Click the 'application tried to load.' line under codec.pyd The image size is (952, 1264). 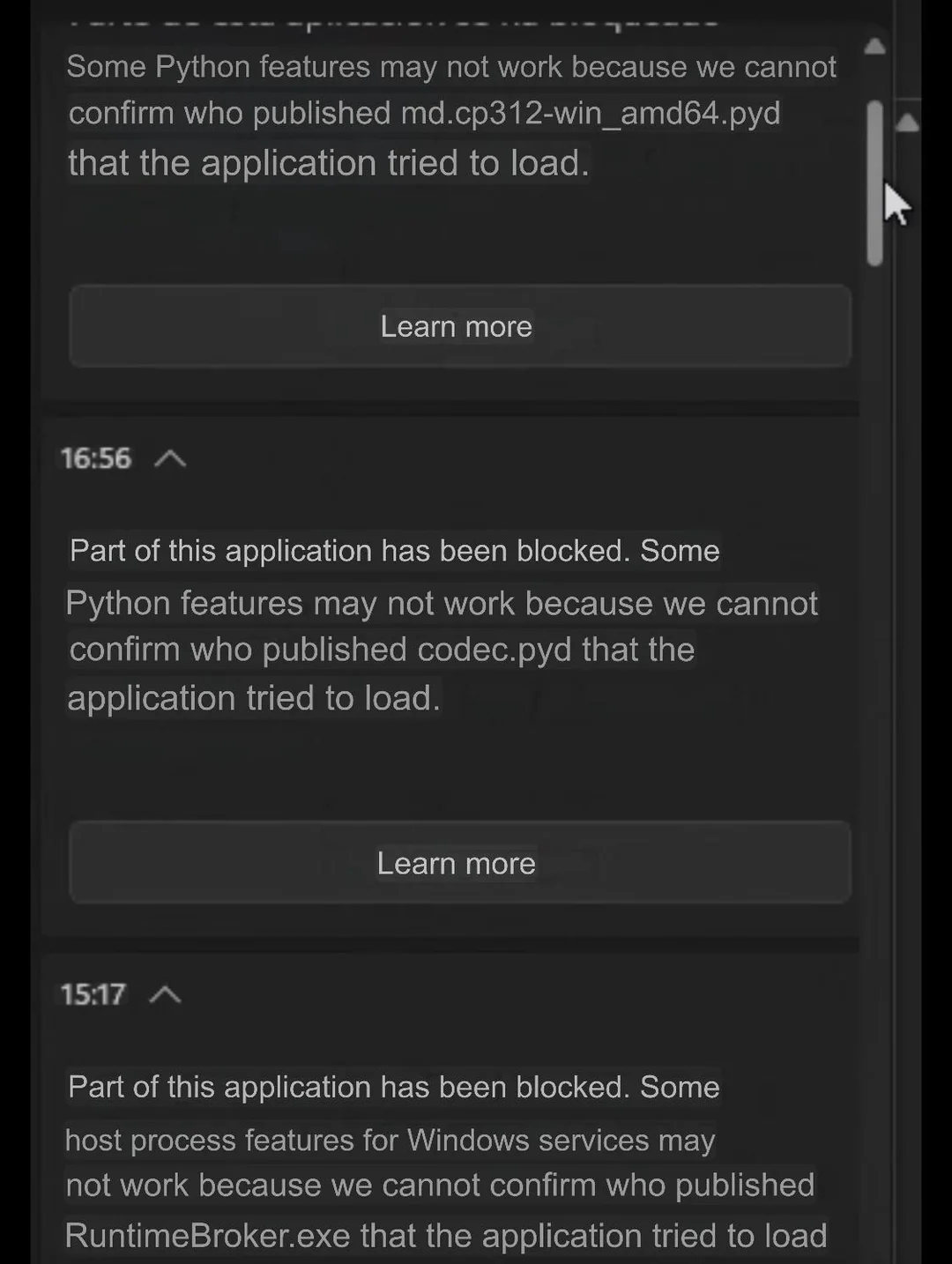[x=254, y=698]
